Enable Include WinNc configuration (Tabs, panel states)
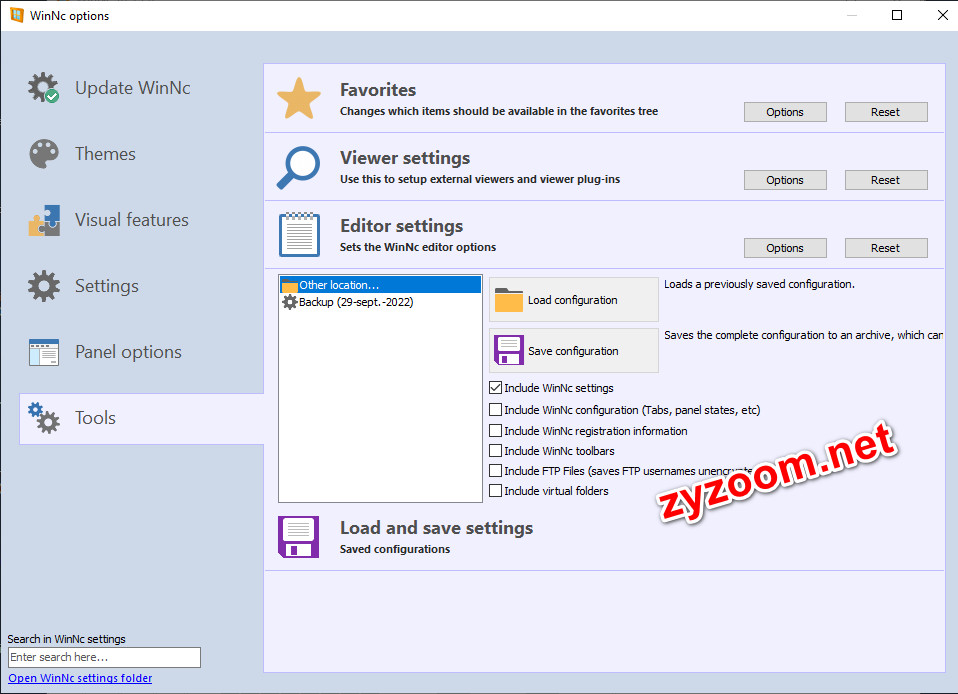 click(x=495, y=409)
